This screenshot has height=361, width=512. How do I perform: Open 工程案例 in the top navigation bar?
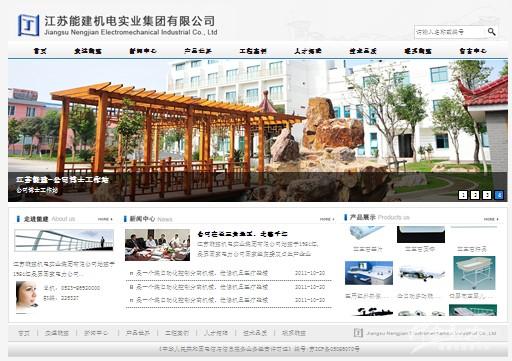(253, 51)
